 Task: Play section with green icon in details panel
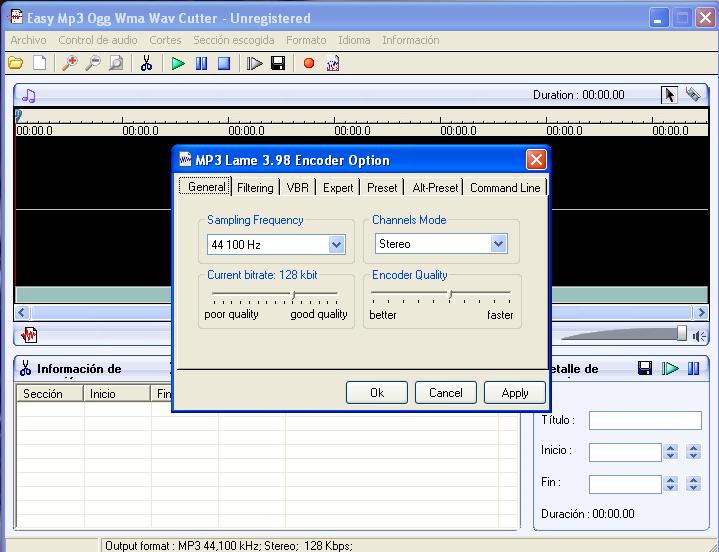(x=670, y=368)
